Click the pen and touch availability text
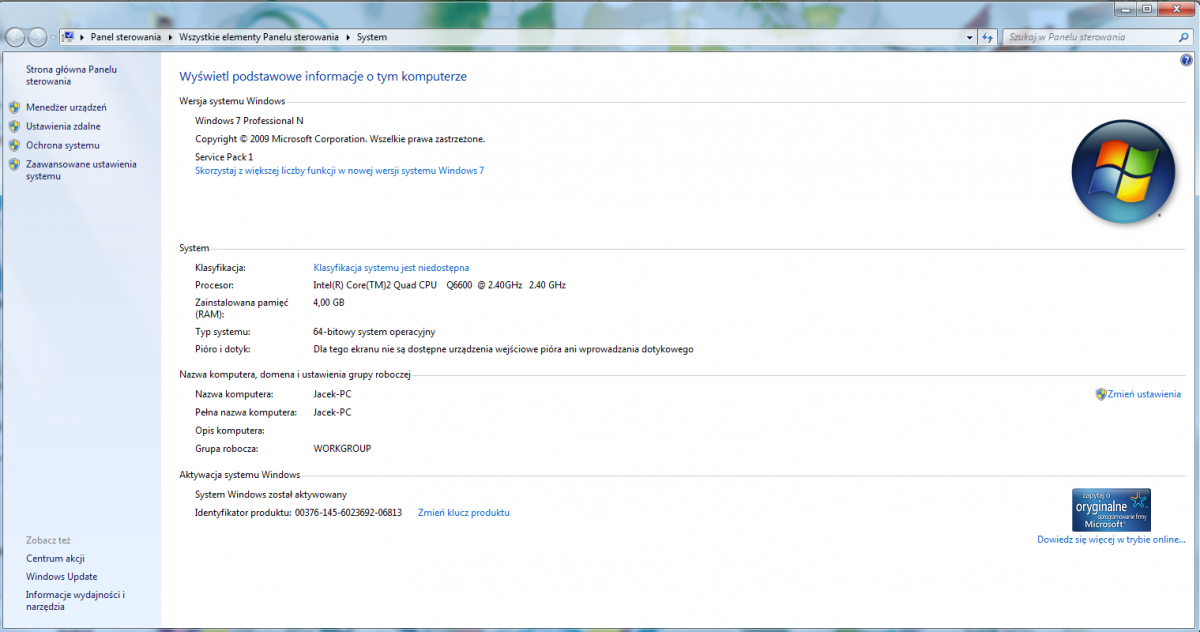1200x632 pixels. tap(503, 349)
